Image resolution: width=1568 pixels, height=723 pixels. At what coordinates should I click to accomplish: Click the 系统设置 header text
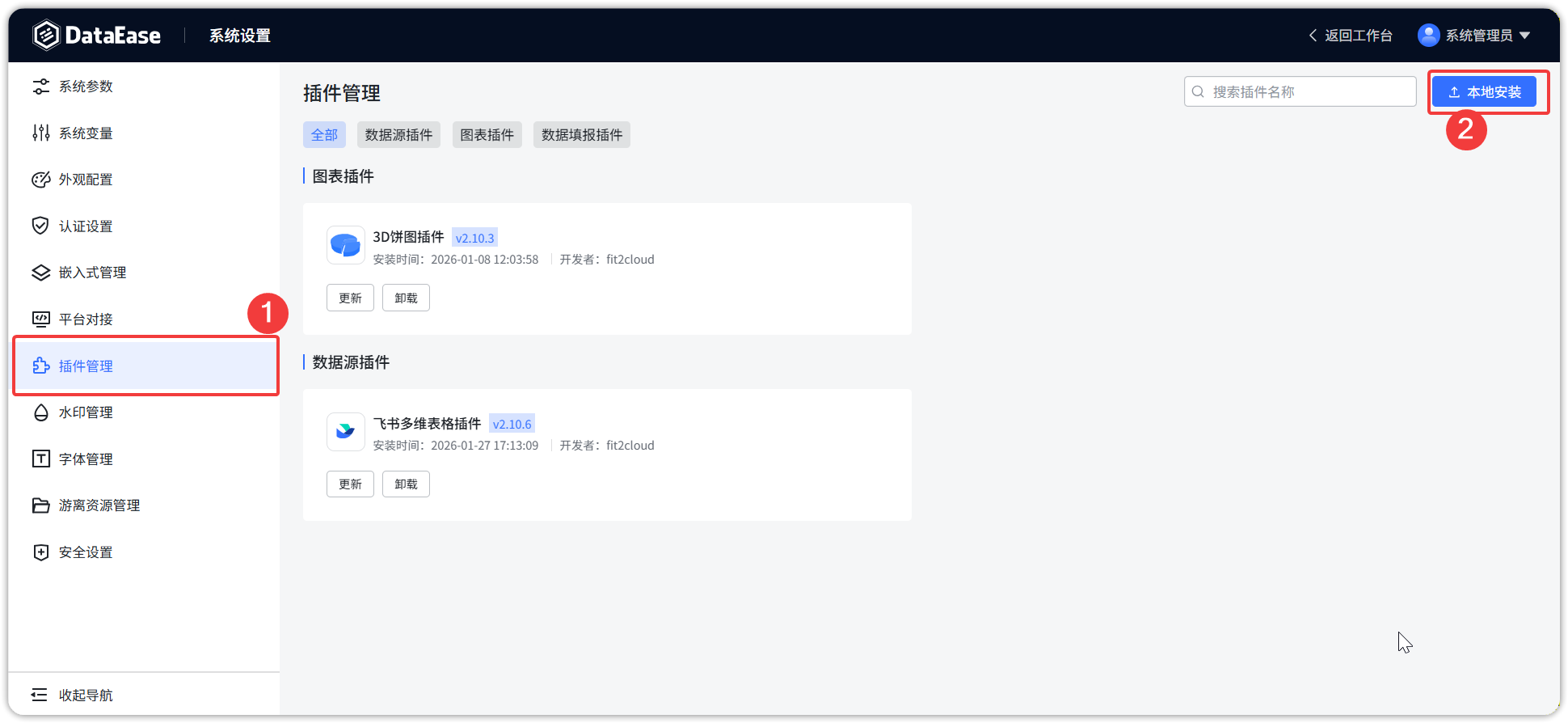(240, 36)
